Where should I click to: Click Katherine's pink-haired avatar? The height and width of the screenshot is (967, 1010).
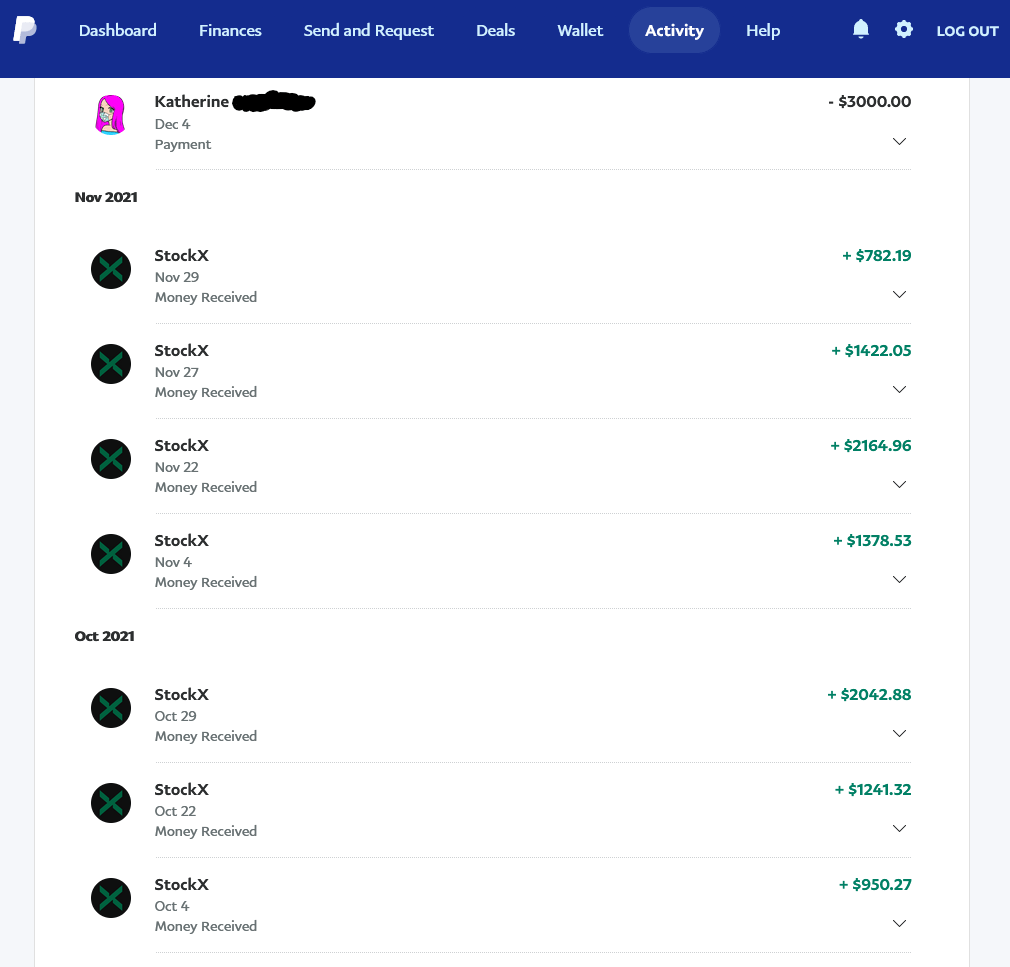coord(110,115)
